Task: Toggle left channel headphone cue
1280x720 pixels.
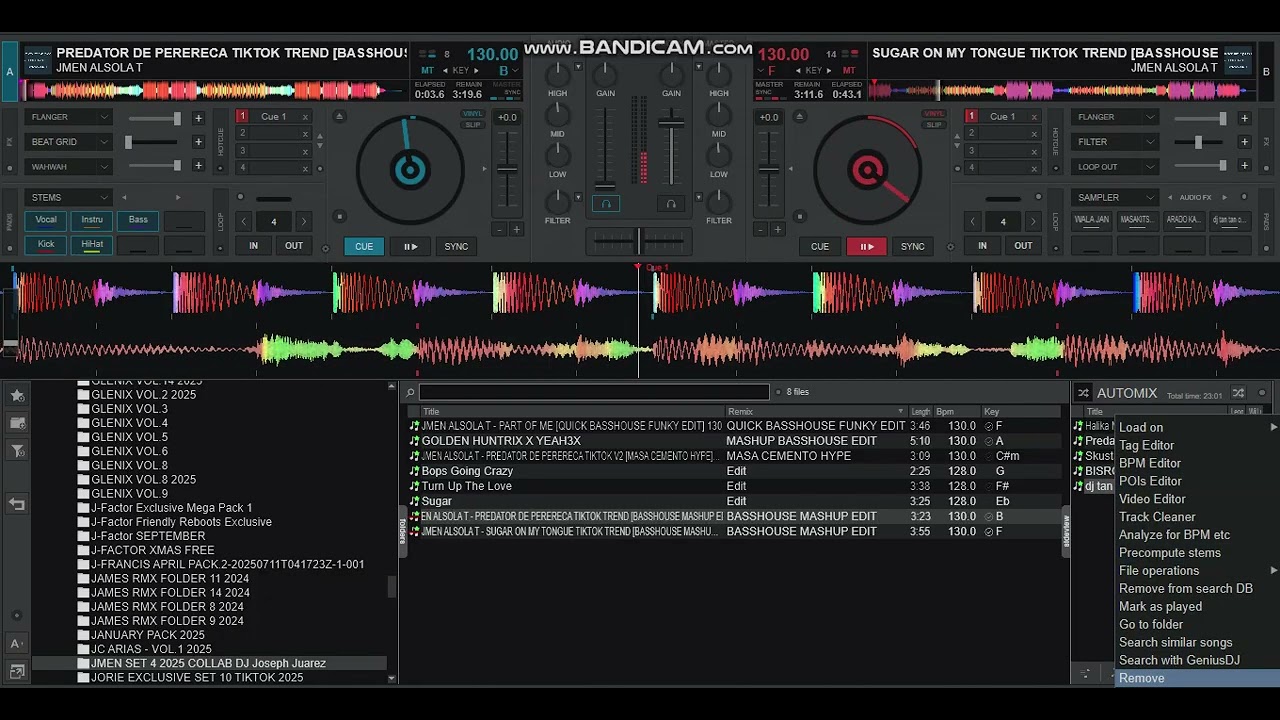Action: [605, 204]
